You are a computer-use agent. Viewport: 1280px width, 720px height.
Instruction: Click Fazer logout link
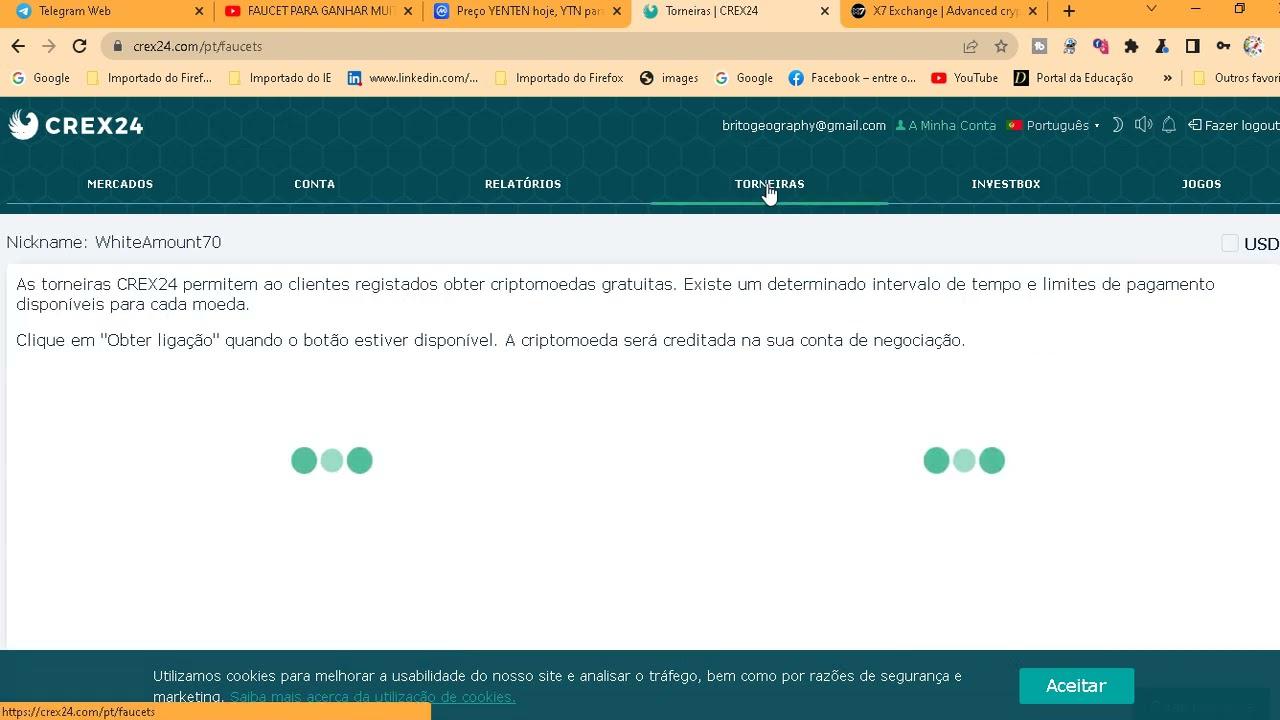1233,125
